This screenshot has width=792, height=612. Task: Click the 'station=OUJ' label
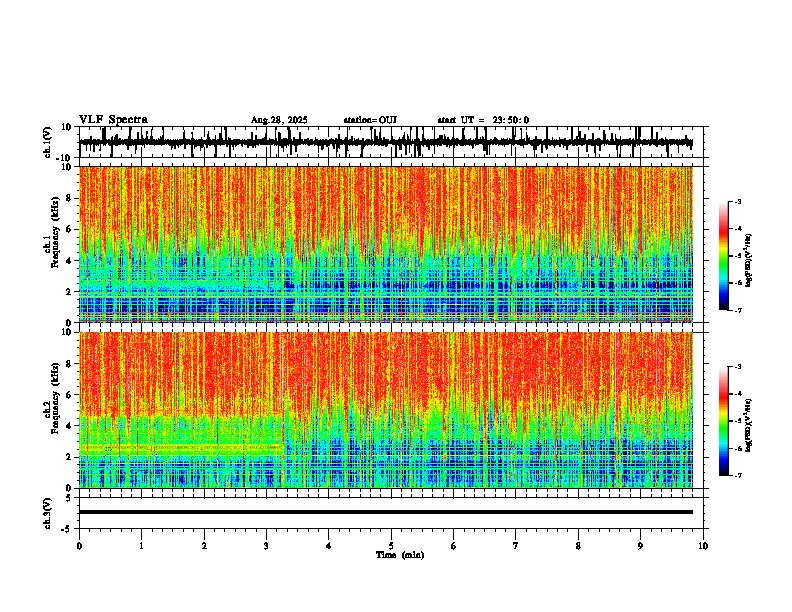pyautogui.click(x=370, y=120)
